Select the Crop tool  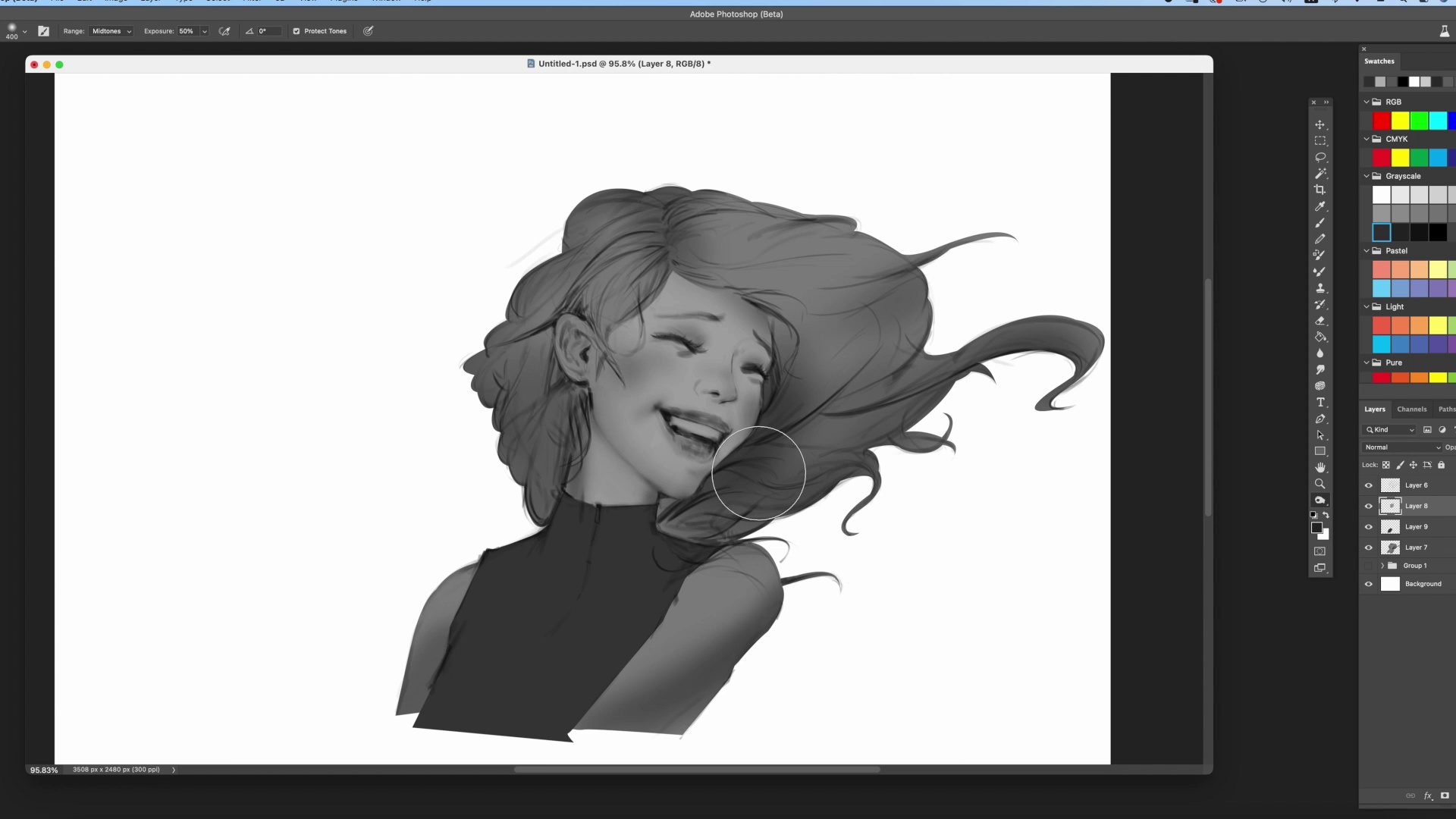tap(1320, 190)
